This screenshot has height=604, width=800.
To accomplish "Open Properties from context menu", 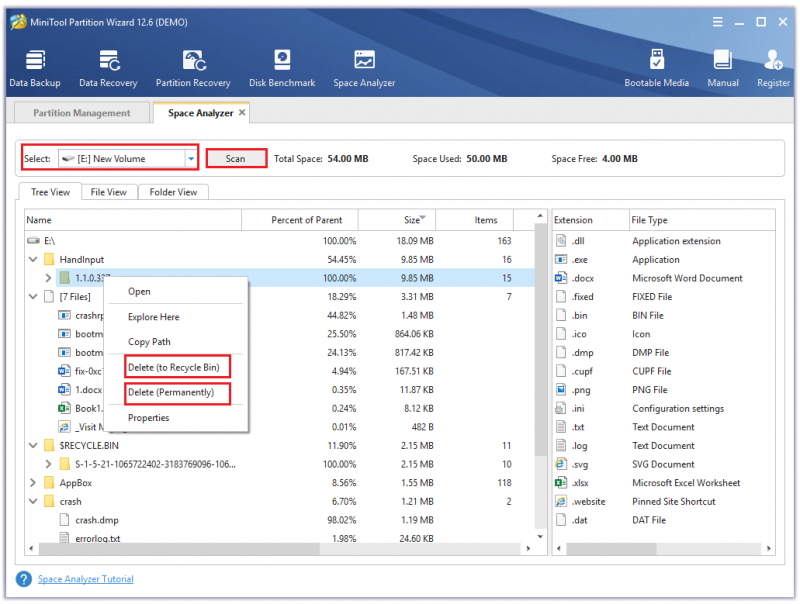I will pyautogui.click(x=176, y=418).
